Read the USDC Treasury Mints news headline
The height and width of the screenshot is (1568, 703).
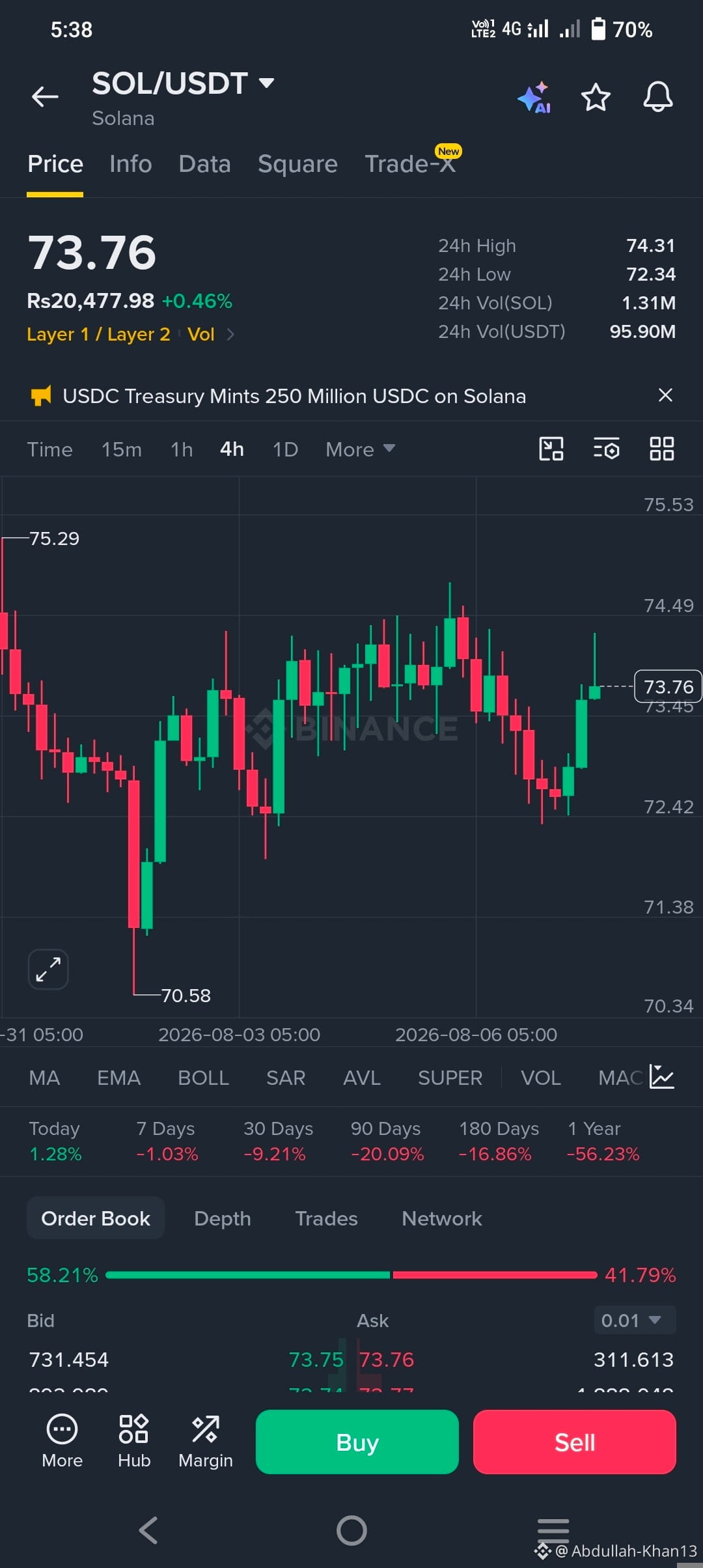click(x=294, y=396)
